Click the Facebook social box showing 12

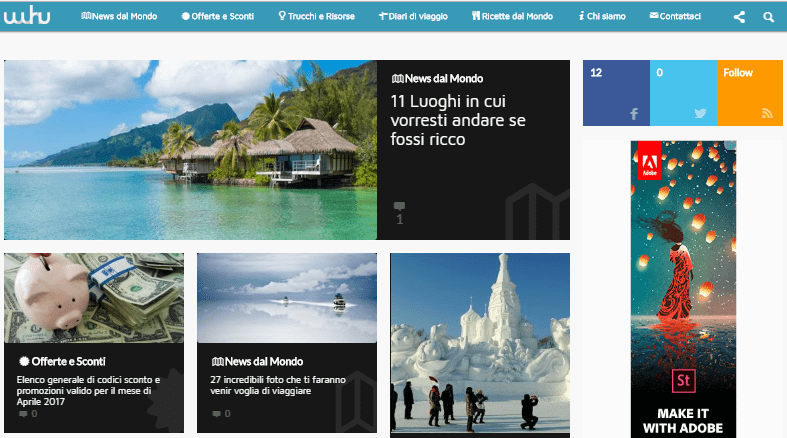(616, 93)
